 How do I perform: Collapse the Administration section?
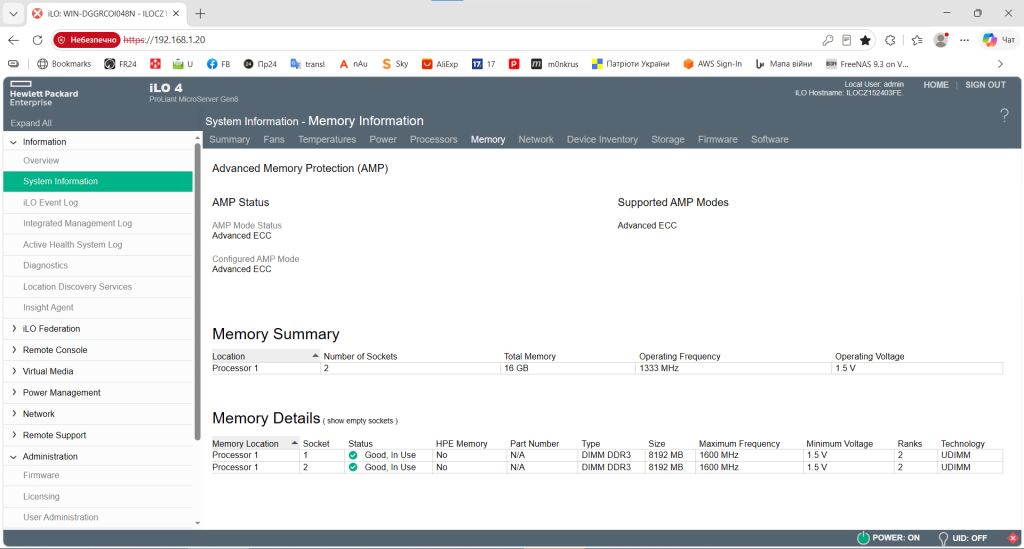(x=14, y=456)
